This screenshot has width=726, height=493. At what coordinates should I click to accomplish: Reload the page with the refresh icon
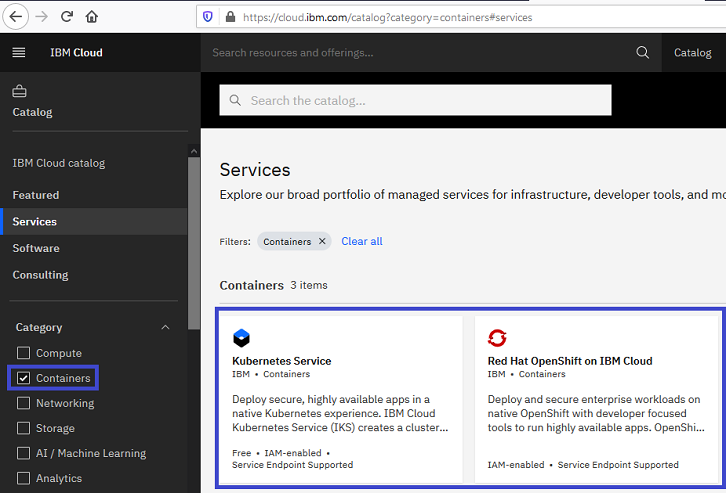(x=67, y=17)
